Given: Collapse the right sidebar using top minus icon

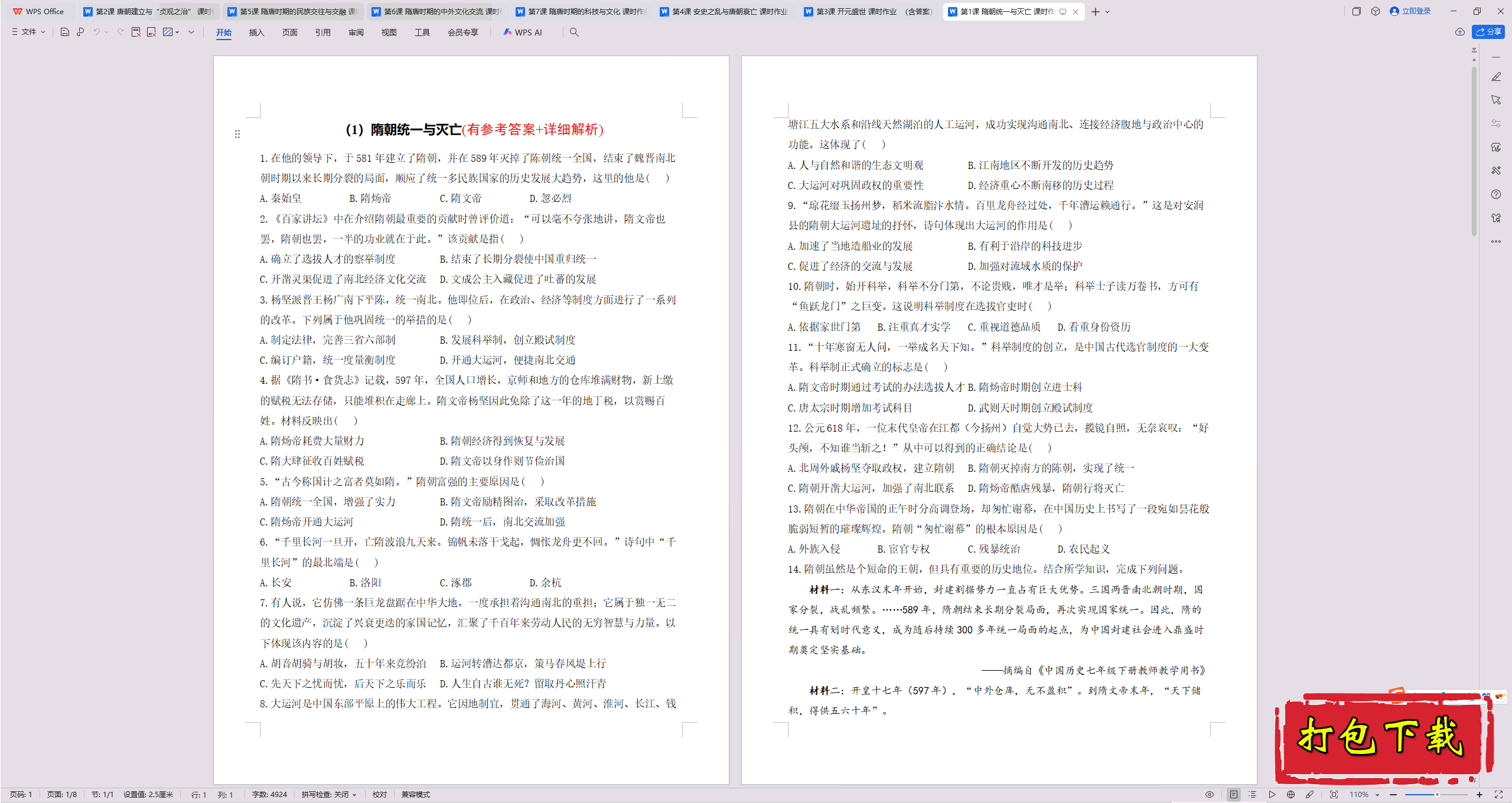Looking at the screenshot, I should point(1496,57).
